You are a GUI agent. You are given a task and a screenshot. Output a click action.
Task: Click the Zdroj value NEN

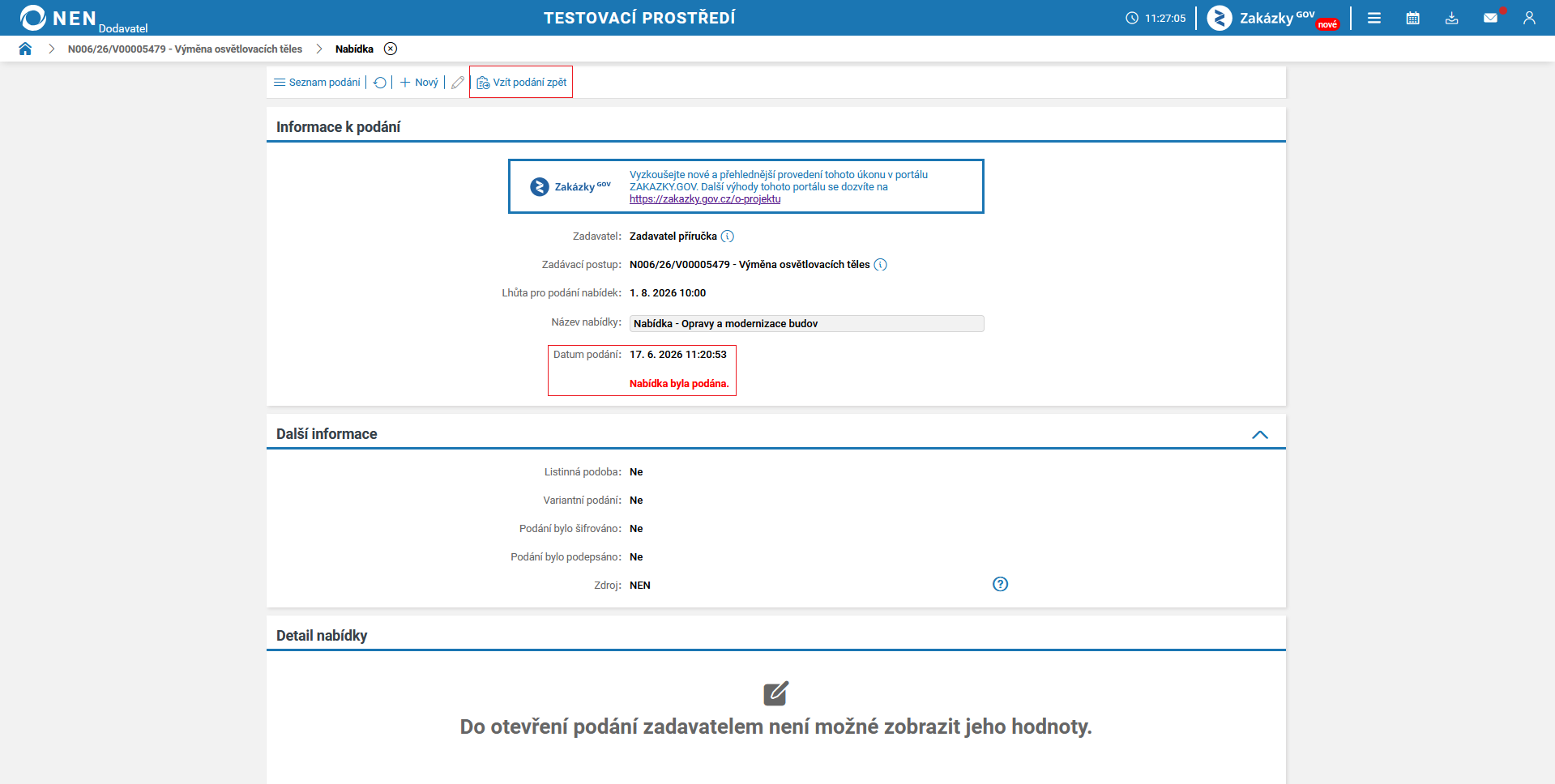click(640, 586)
